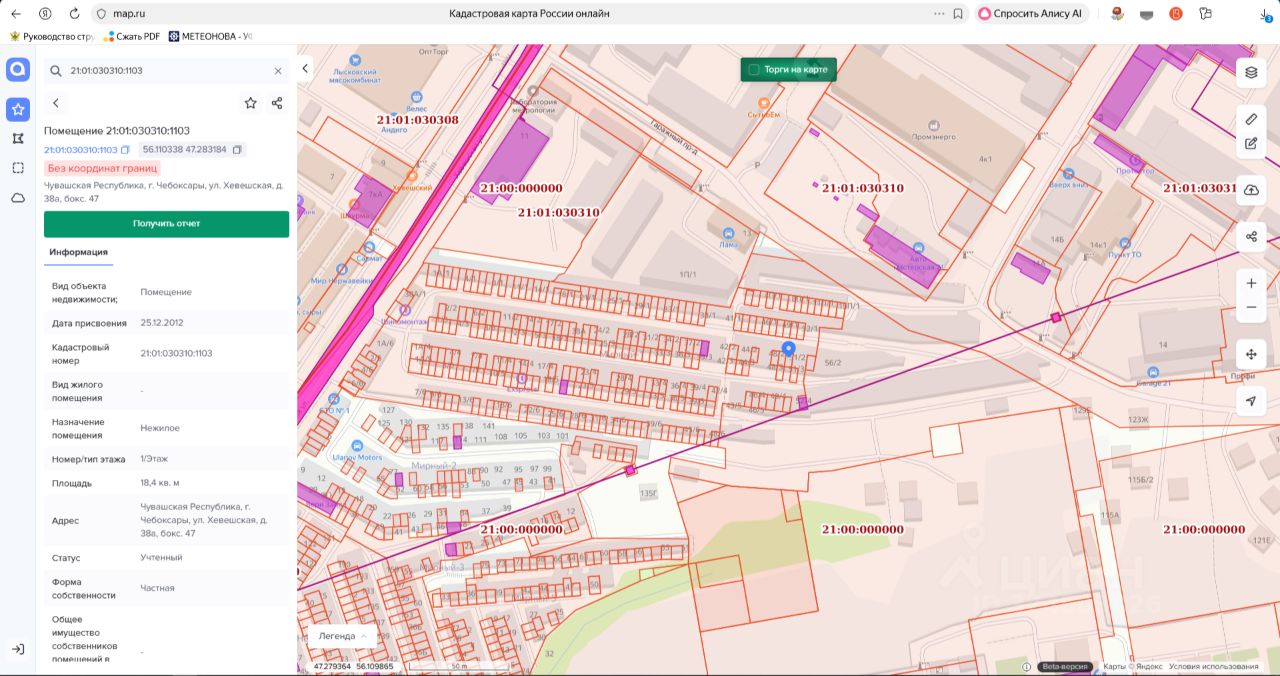
Task: Copy the coordinates 56.110338 47.283184
Action: click(x=237, y=150)
